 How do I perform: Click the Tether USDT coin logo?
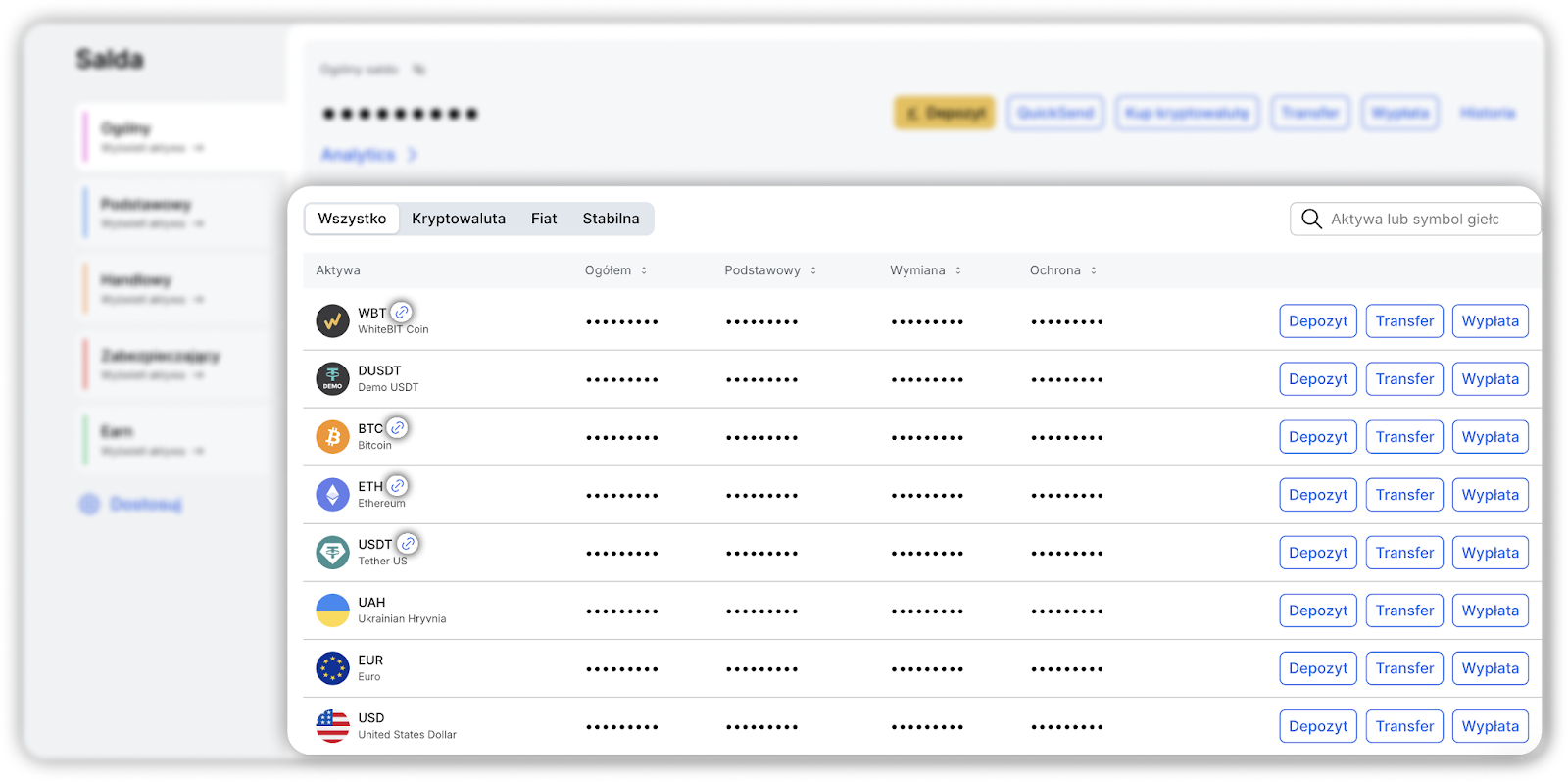(x=332, y=552)
